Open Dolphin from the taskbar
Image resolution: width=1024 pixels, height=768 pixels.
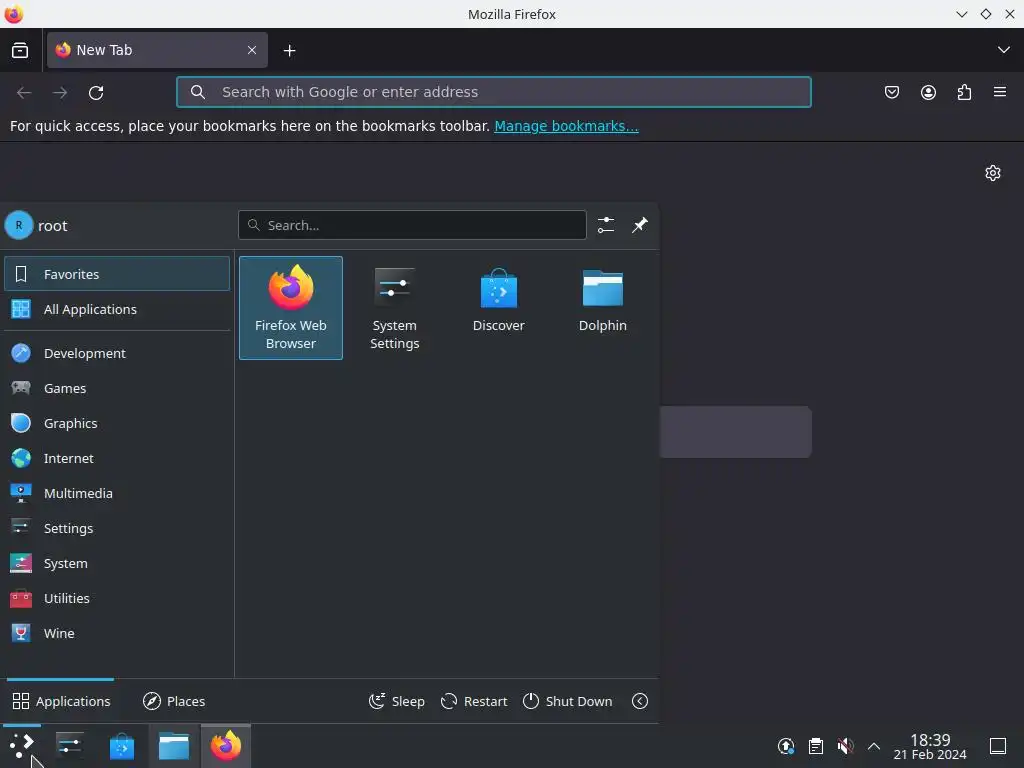174,745
